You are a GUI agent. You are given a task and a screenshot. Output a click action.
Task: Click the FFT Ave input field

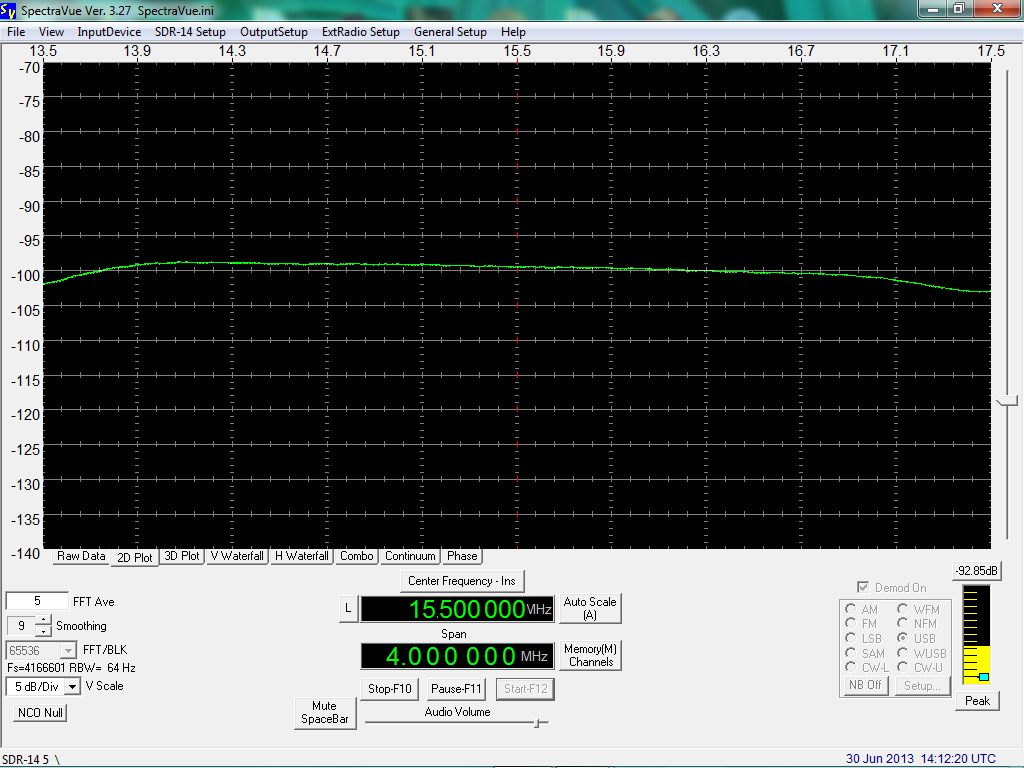36,602
